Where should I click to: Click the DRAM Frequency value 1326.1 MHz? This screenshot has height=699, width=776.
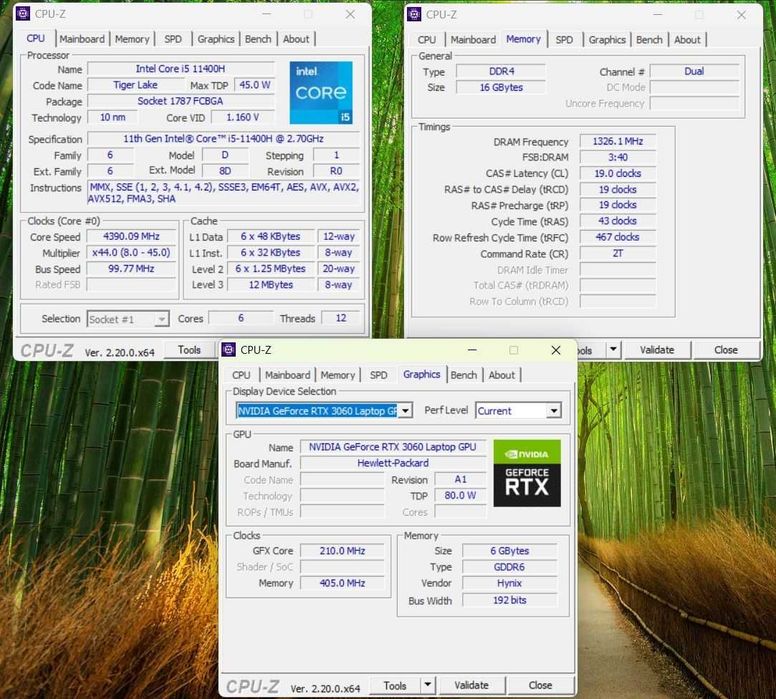click(x=618, y=141)
